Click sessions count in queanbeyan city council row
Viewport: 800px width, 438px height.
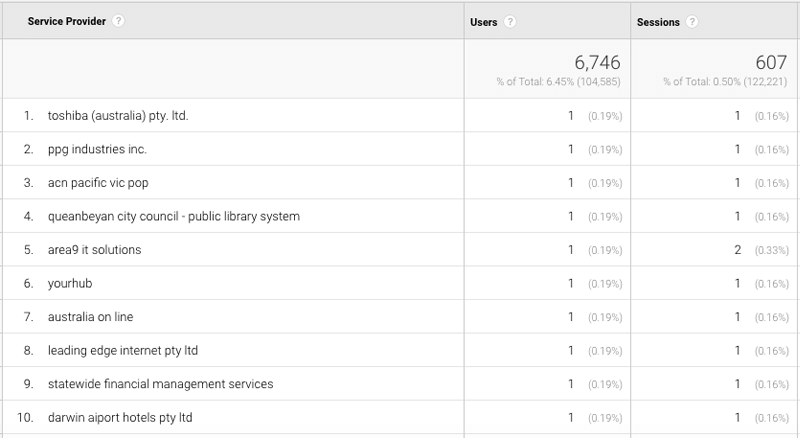(x=737, y=216)
